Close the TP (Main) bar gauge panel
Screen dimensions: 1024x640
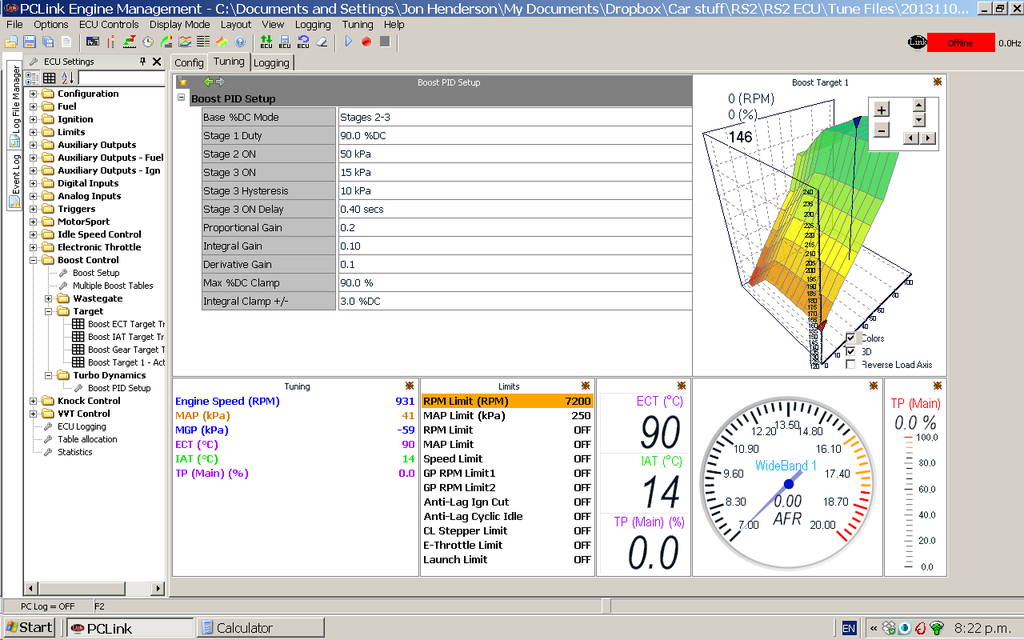[937, 386]
